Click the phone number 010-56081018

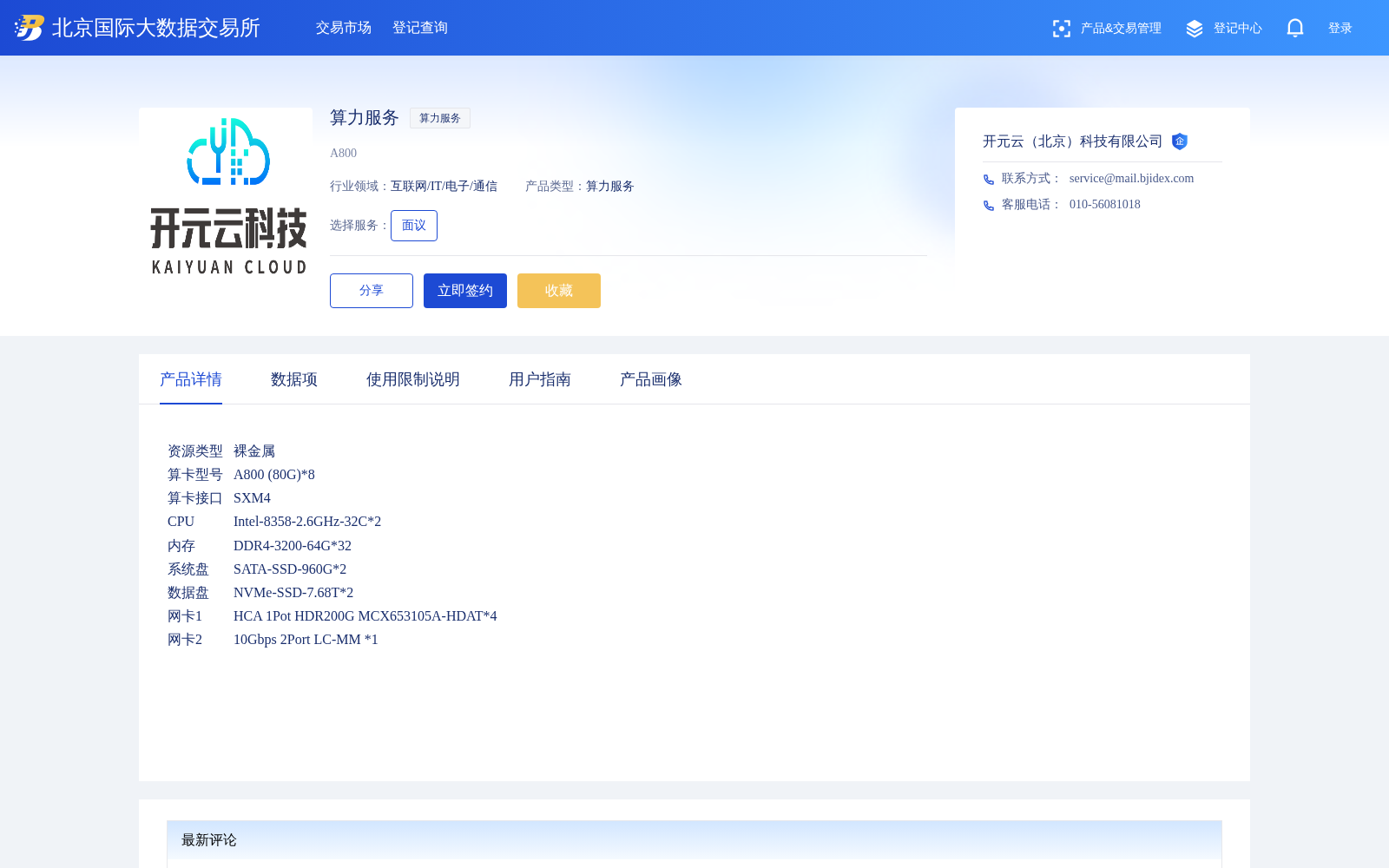pos(1105,205)
